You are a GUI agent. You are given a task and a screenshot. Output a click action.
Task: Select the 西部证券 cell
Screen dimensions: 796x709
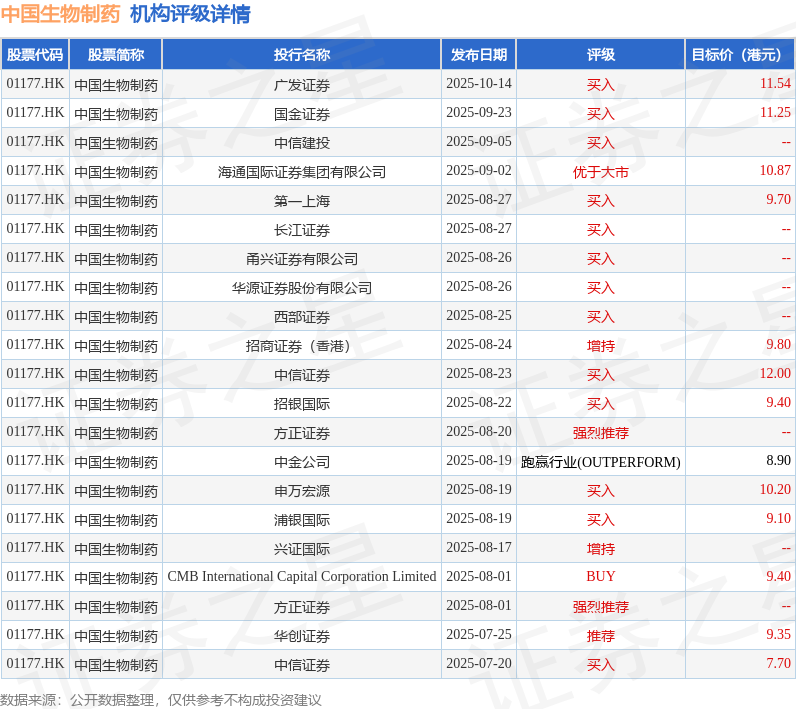[302, 316]
